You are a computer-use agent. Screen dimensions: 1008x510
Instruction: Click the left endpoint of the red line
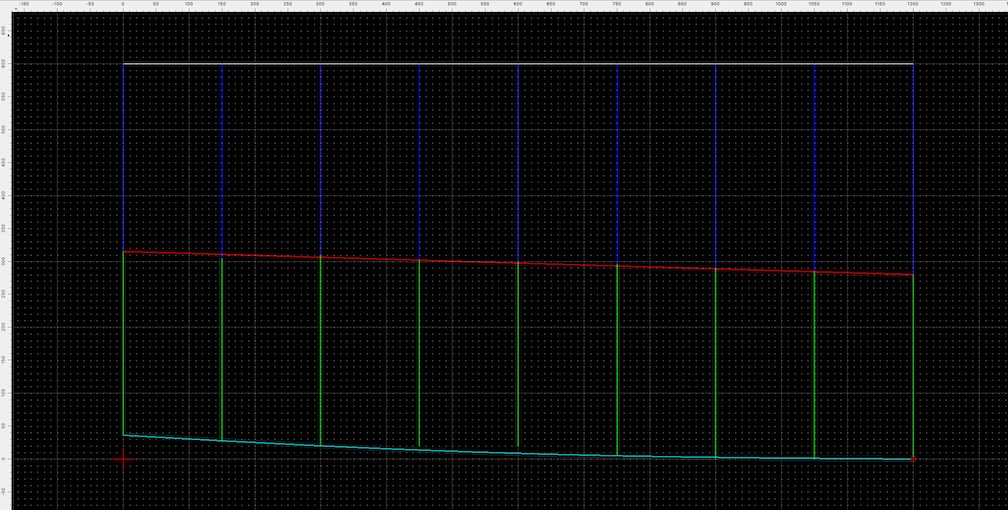pos(123,252)
